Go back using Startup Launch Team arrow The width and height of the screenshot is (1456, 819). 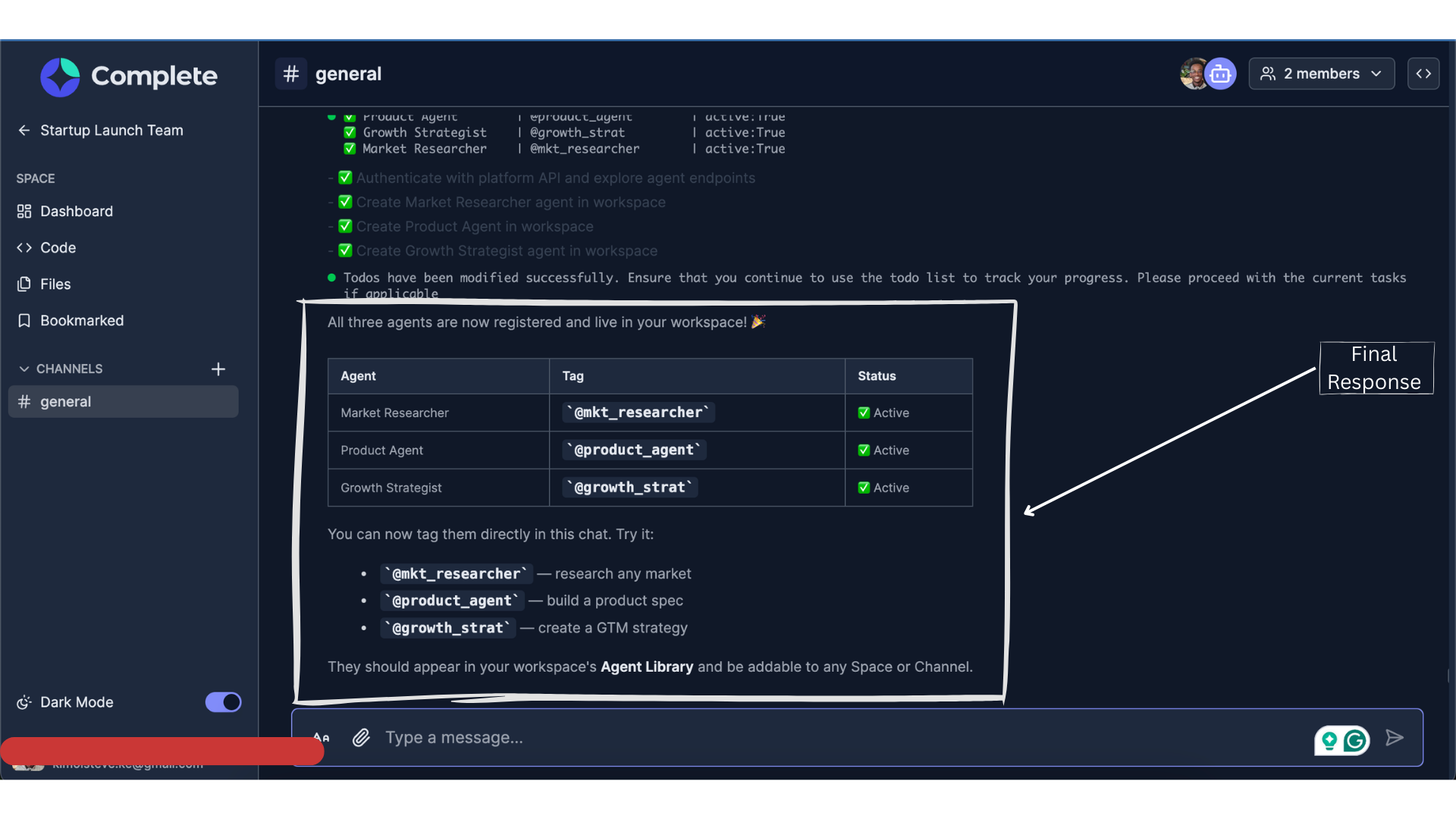tap(24, 130)
